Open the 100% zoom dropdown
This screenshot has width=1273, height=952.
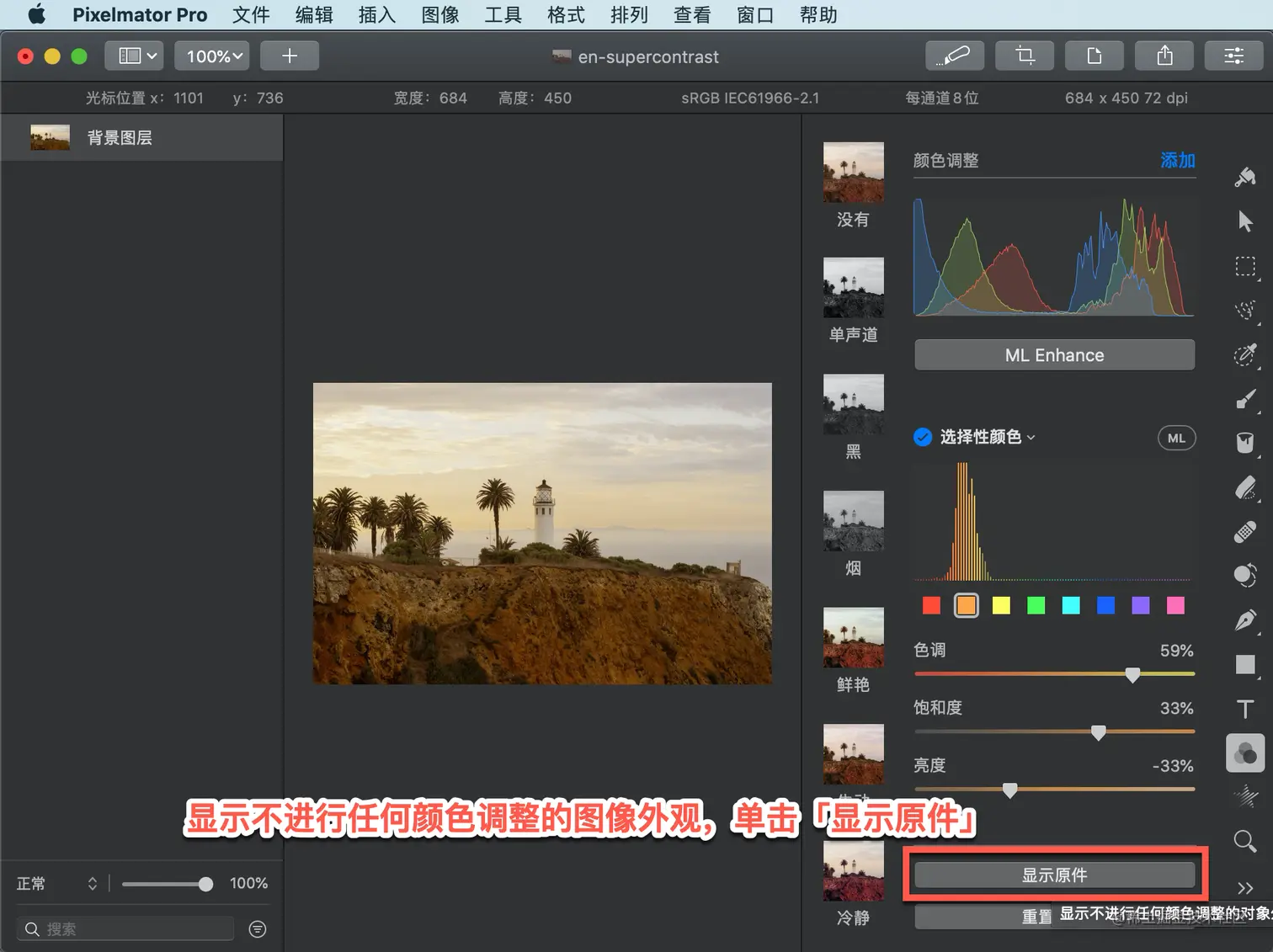(213, 56)
